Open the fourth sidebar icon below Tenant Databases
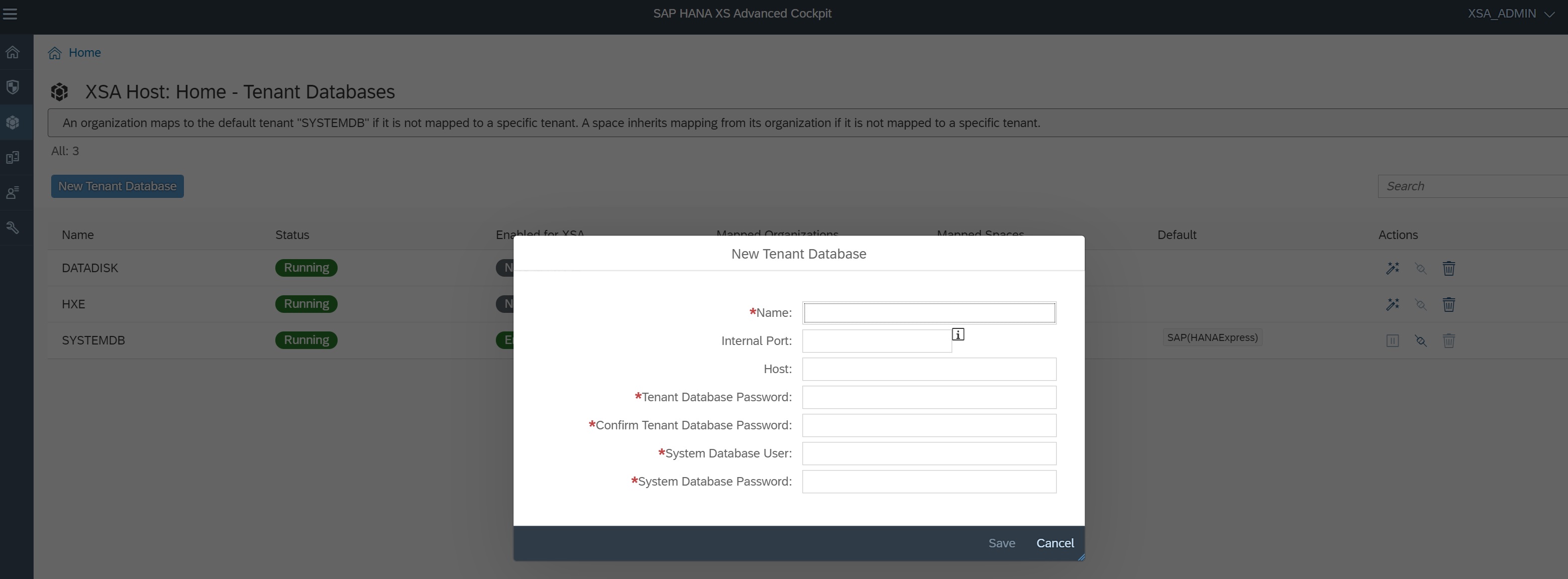This screenshot has width=1568, height=579. click(x=13, y=158)
